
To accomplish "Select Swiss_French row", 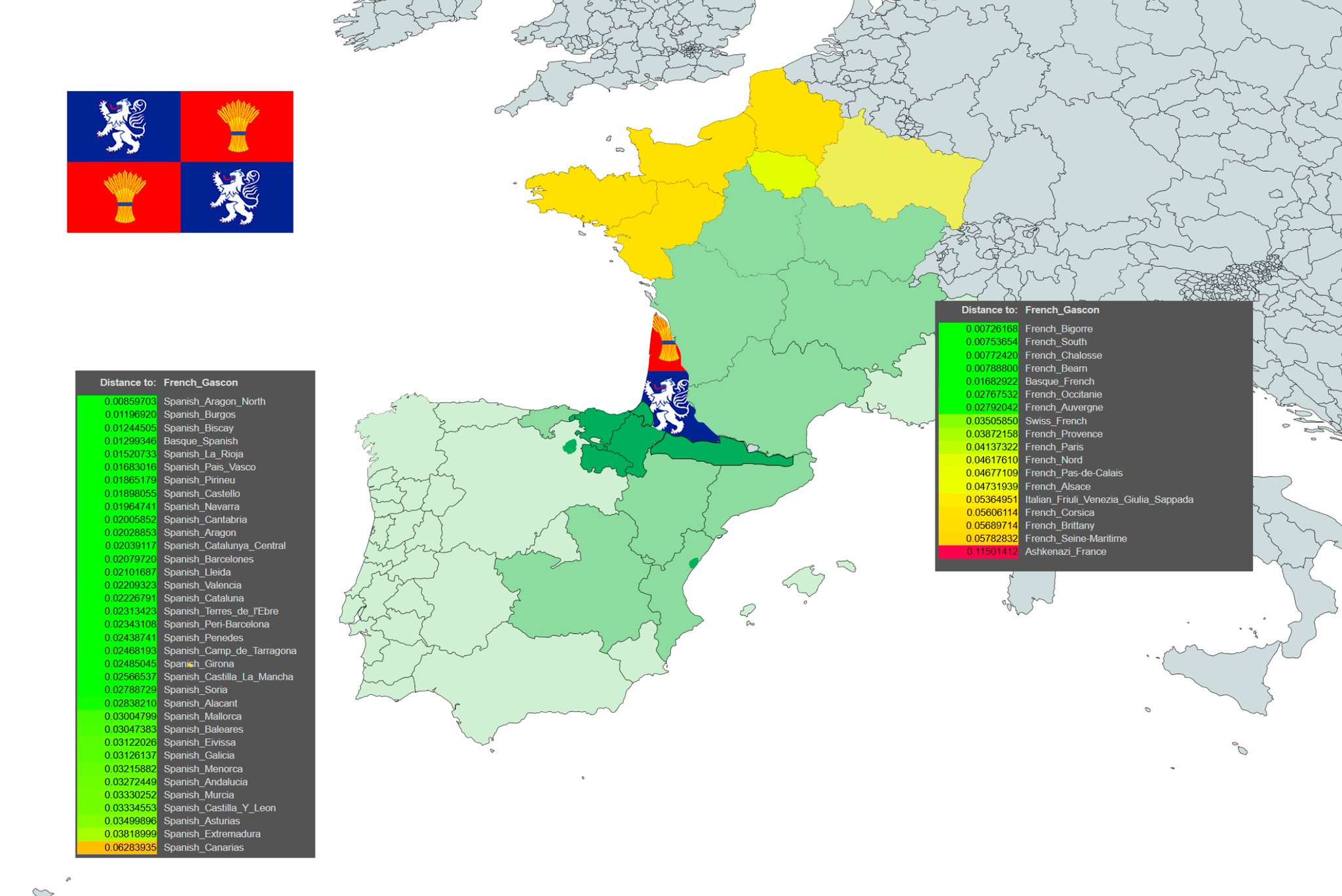I will [1094, 421].
